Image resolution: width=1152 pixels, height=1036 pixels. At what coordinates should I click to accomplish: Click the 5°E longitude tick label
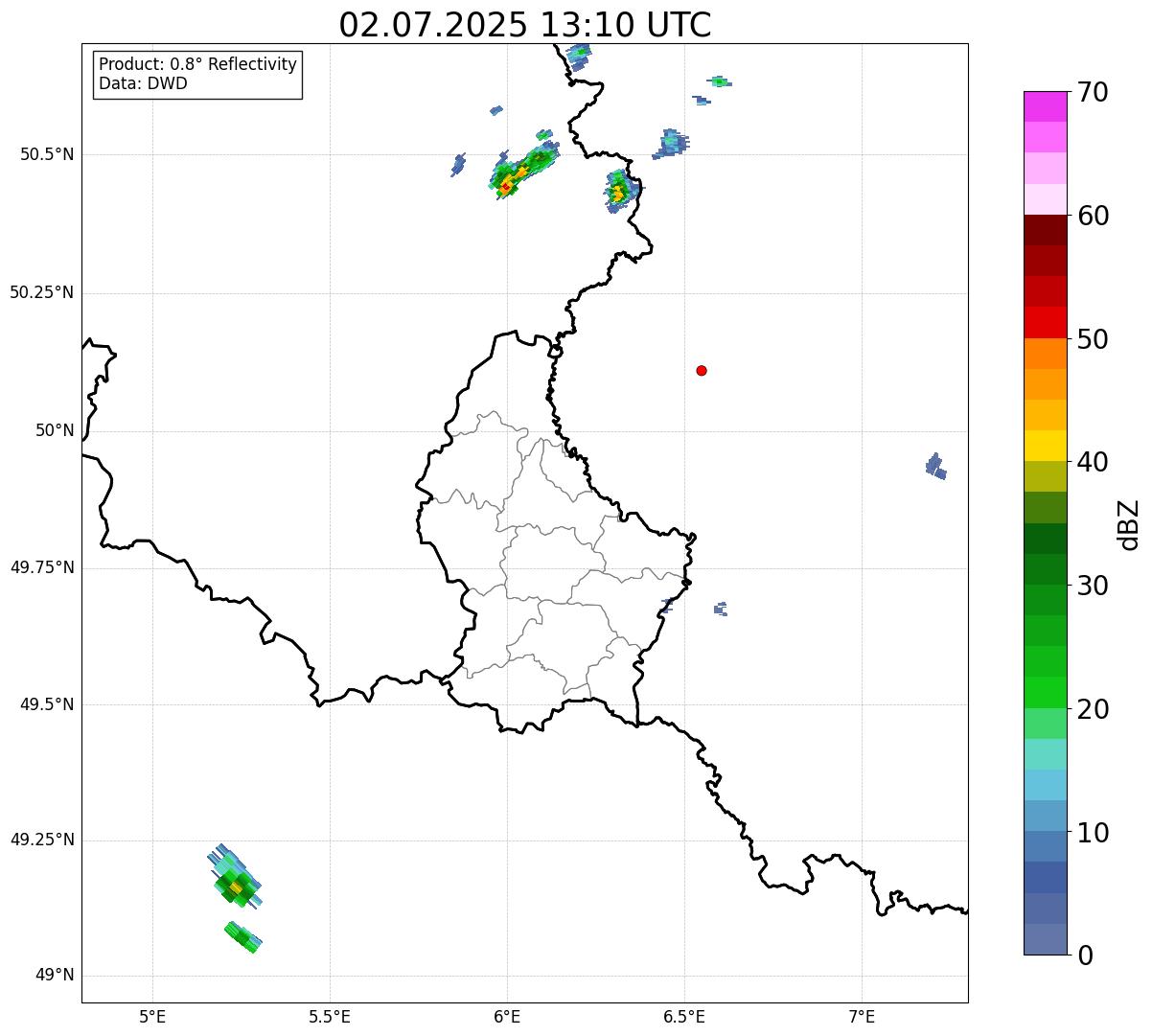pyautogui.click(x=152, y=1016)
